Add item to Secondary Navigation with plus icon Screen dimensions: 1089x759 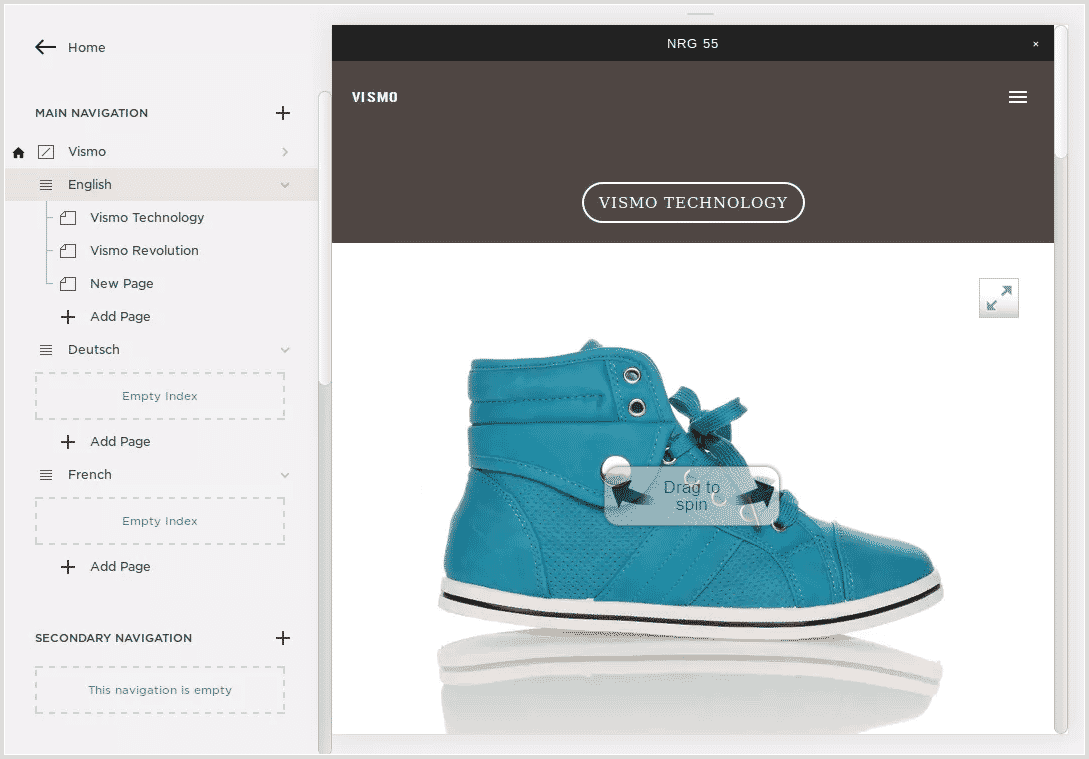(x=283, y=638)
